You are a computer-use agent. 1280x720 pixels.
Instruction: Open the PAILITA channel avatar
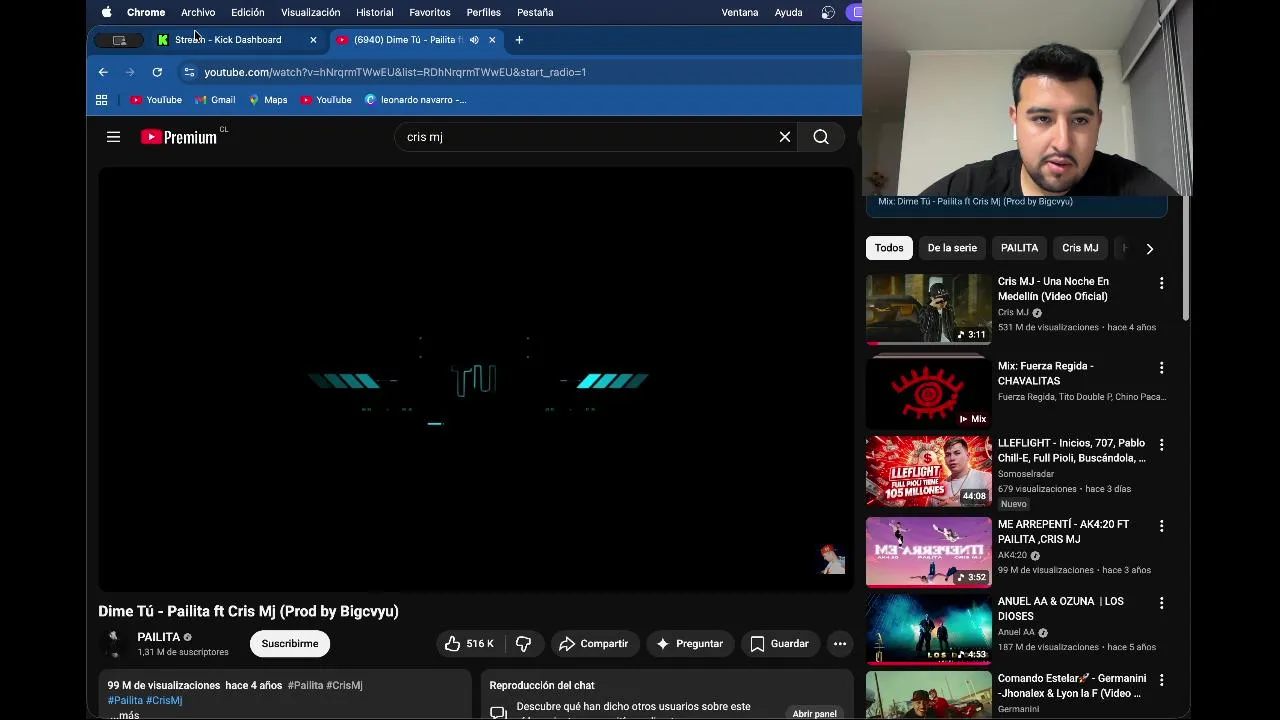click(114, 644)
